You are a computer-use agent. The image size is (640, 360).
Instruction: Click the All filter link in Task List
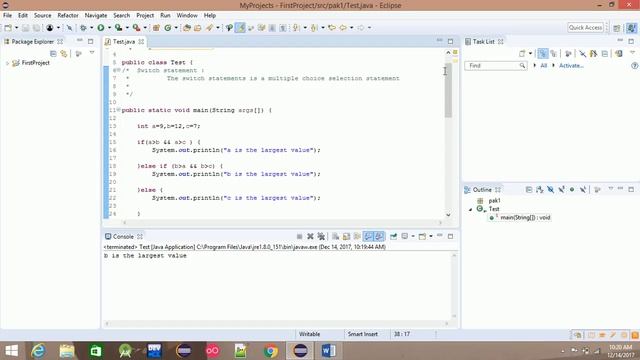click(543, 65)
